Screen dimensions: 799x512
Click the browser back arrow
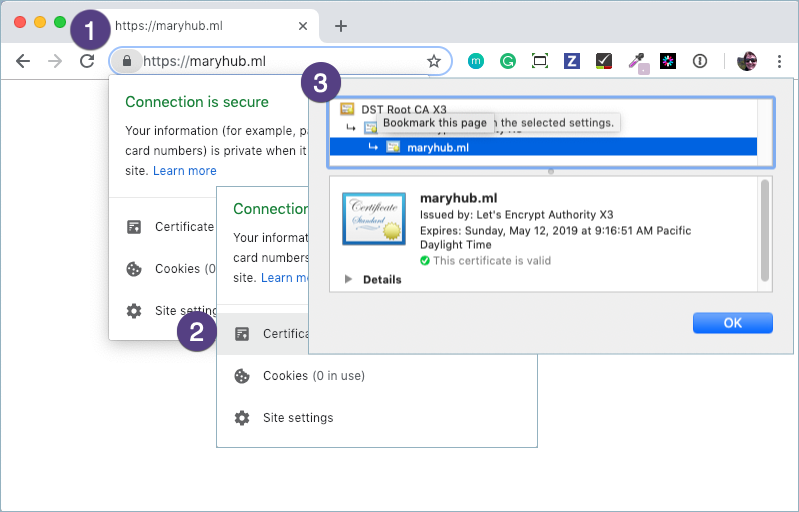[x=23, y=62]
